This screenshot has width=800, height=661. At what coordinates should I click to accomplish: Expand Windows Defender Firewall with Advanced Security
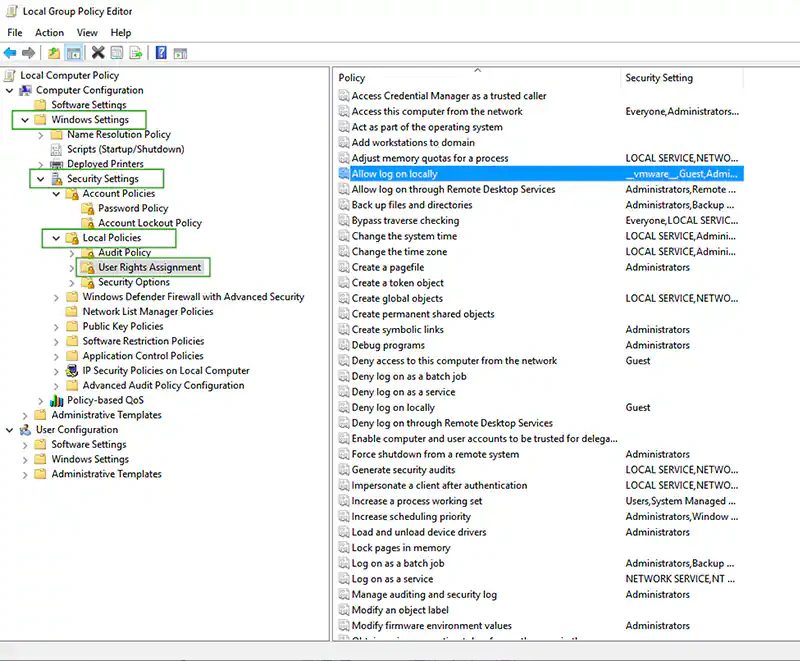56,297
